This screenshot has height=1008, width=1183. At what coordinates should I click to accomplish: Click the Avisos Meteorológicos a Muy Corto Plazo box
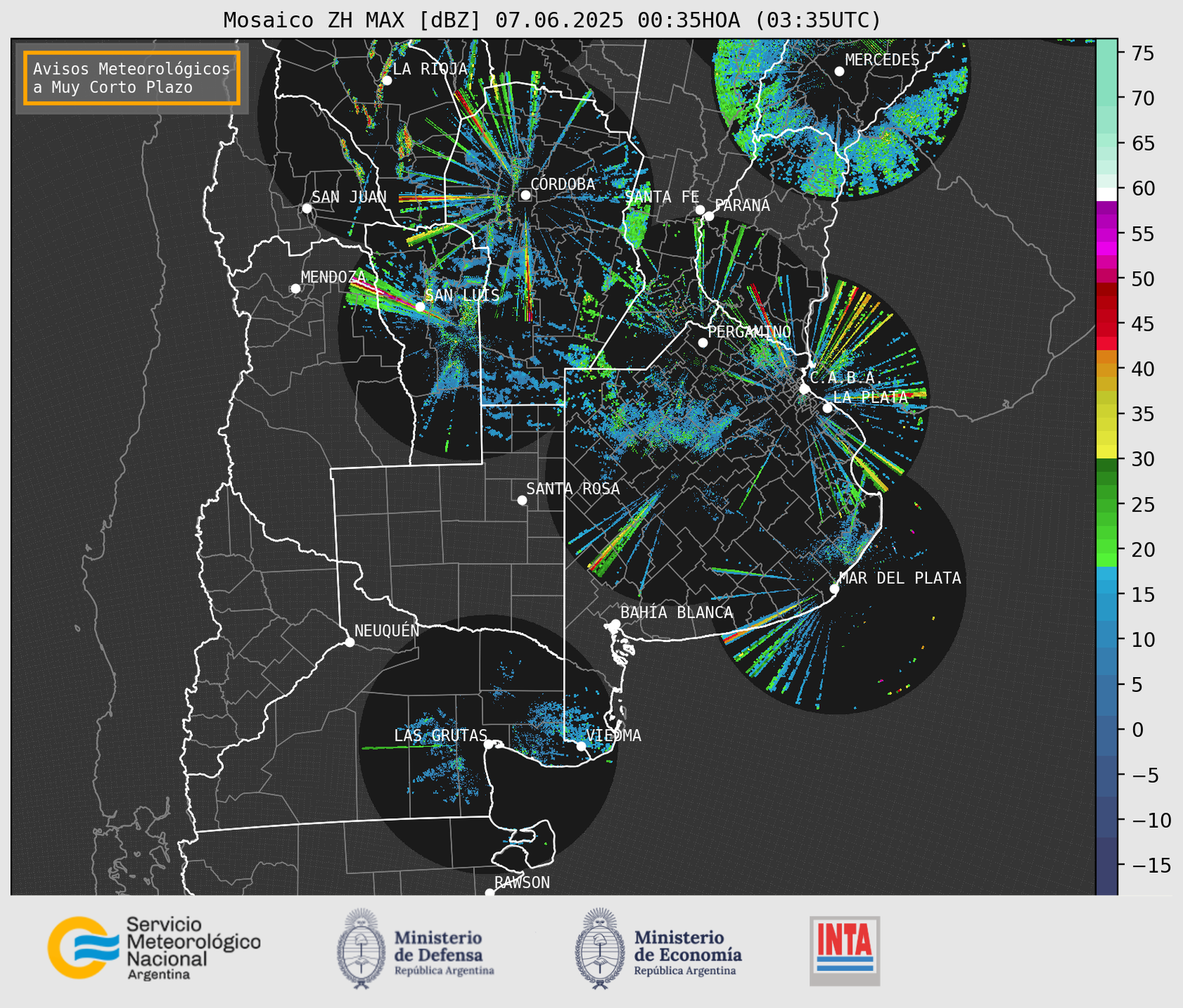[132, 78]
